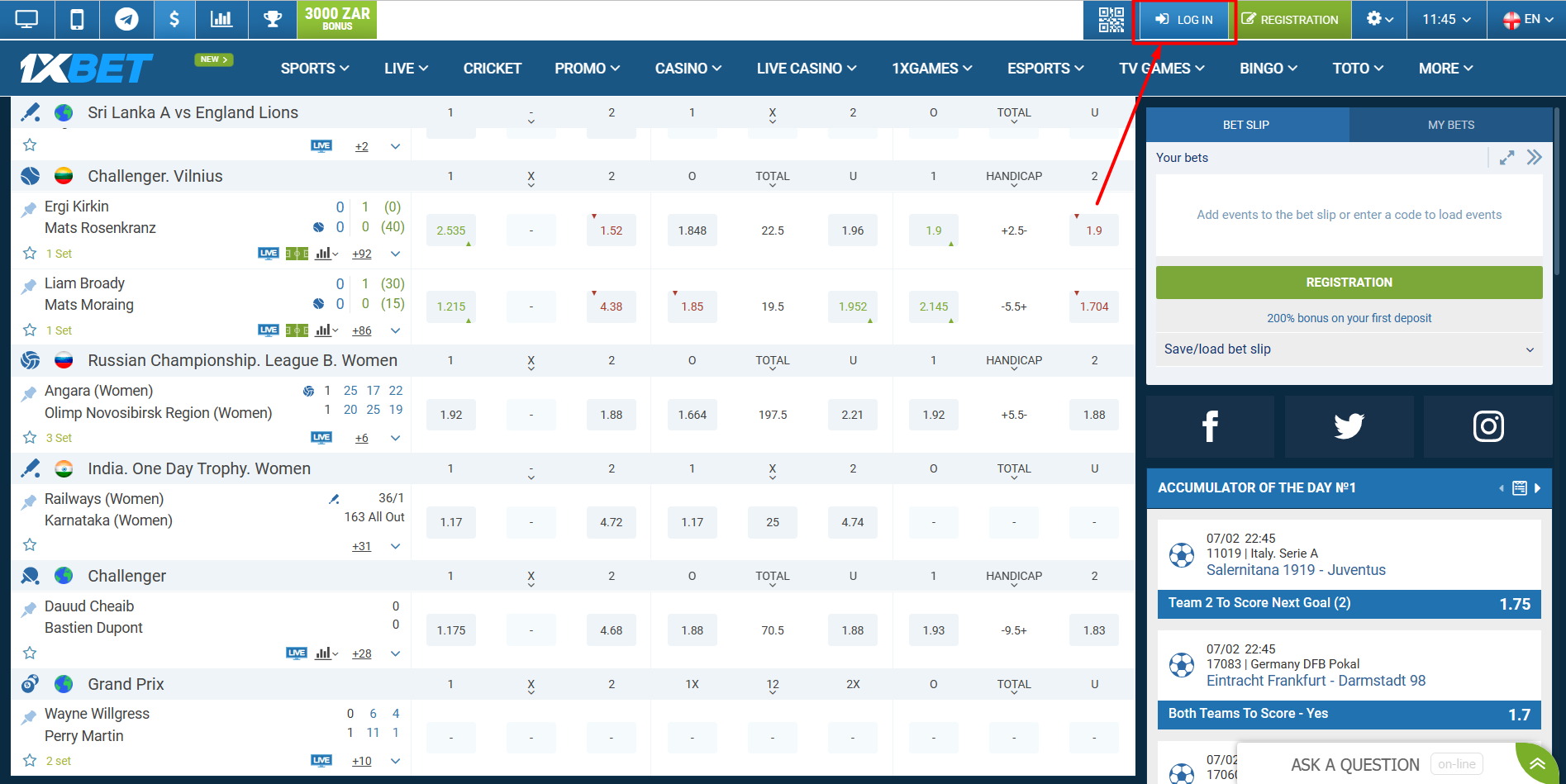Select the BET SLIP tab

click(x=1246, y=125)
